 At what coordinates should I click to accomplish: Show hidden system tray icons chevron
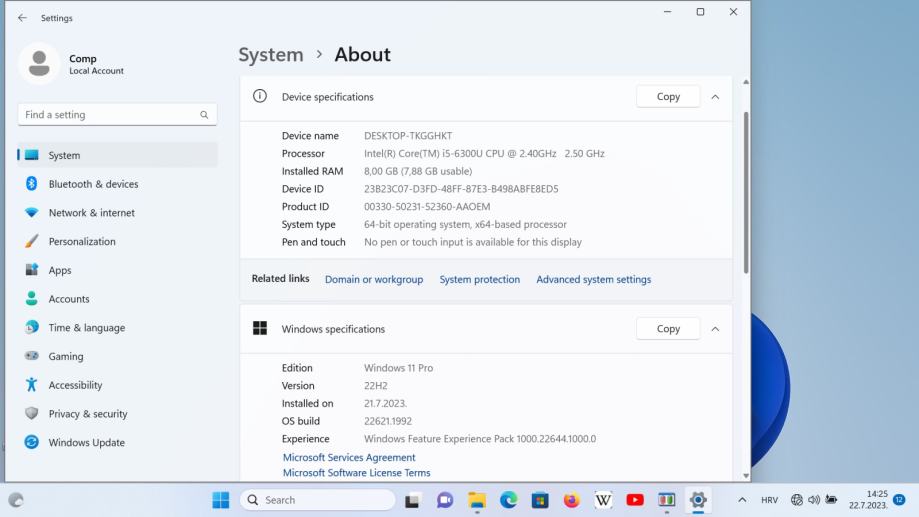(742, 500)
